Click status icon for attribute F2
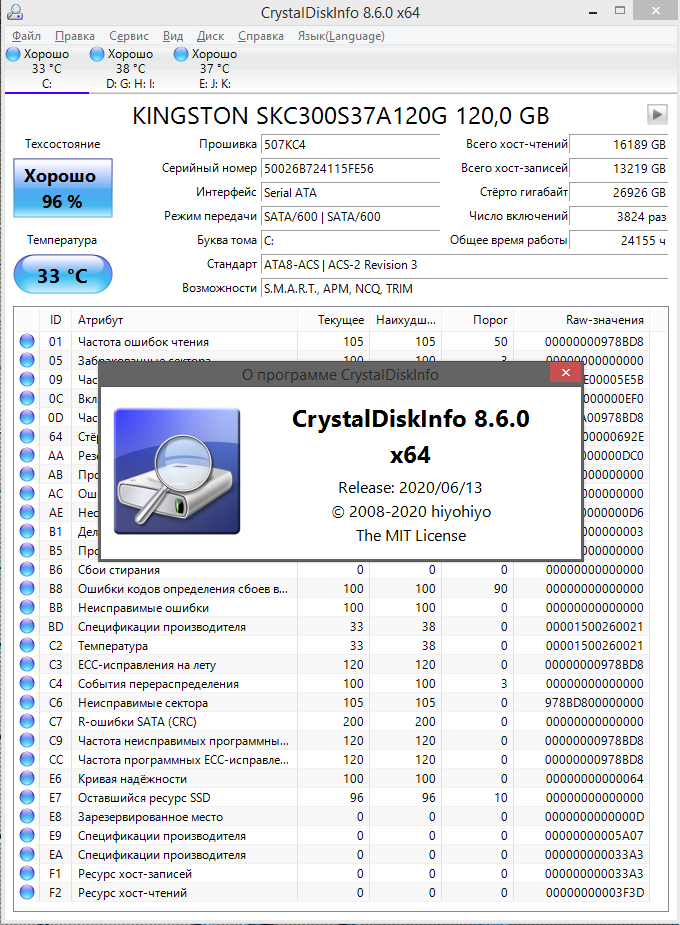Image resolution: width=680 pixels, height=925 pixels. coord(27,892)
